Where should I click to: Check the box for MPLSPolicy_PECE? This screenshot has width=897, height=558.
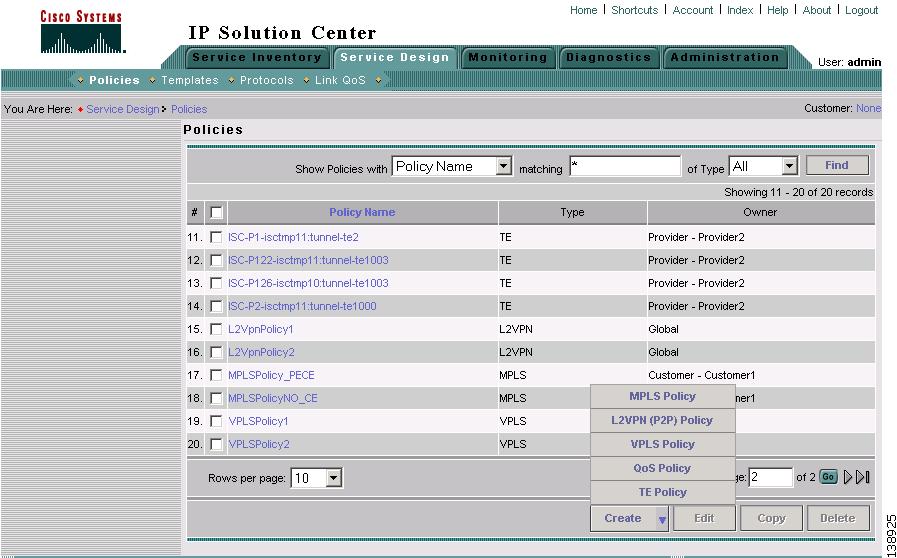[216, 375]
